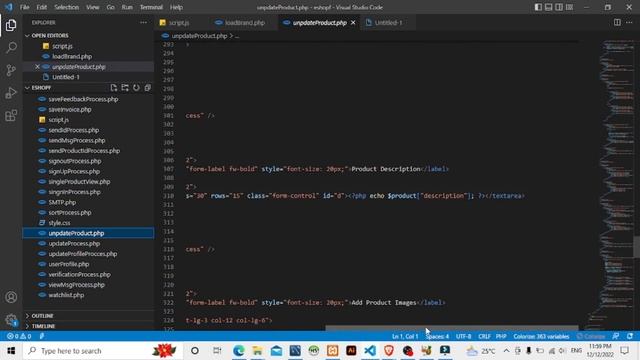640x360 pixels.
Task: Open the Search view icon
Action: 11,48
